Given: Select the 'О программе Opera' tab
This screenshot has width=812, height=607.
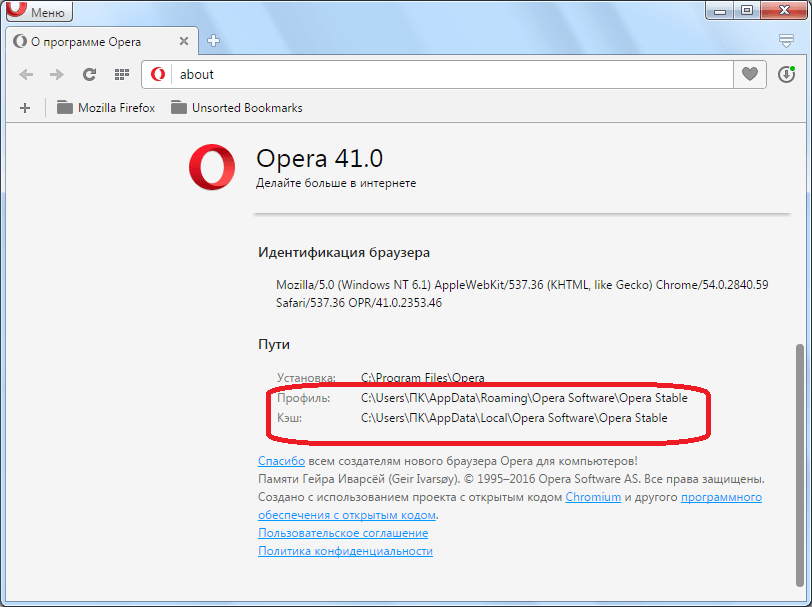Looking at the screenshot, I should coord(90,42).
